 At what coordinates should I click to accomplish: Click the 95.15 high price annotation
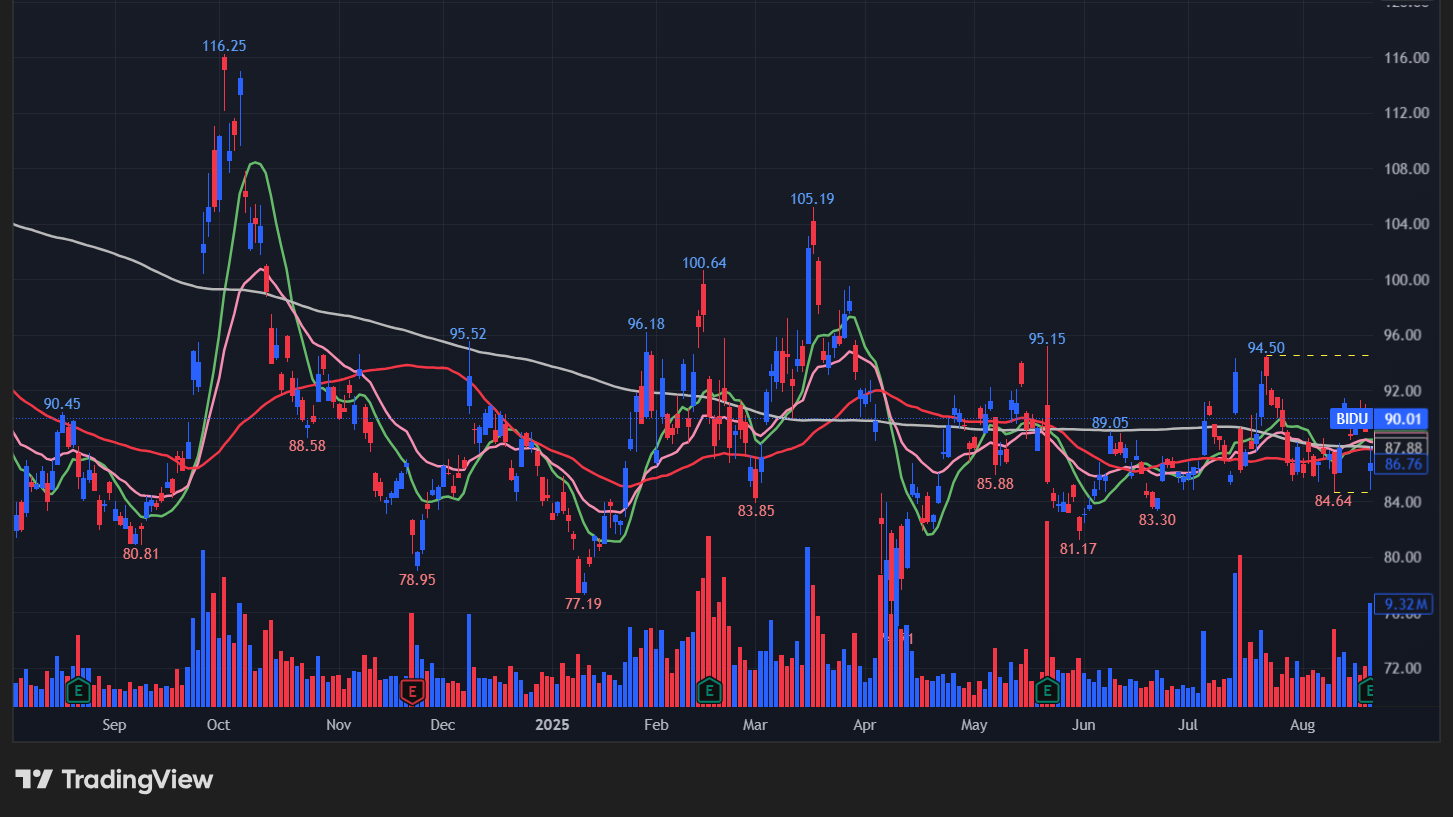pos(1047,339)
